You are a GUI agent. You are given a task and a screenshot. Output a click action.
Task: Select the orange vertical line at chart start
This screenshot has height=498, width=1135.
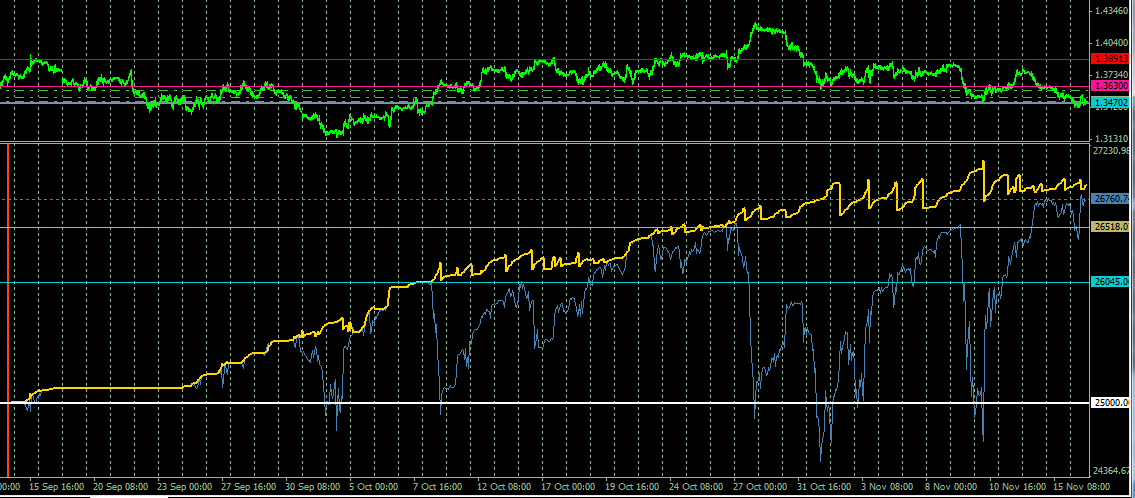[x=7, y=311]
